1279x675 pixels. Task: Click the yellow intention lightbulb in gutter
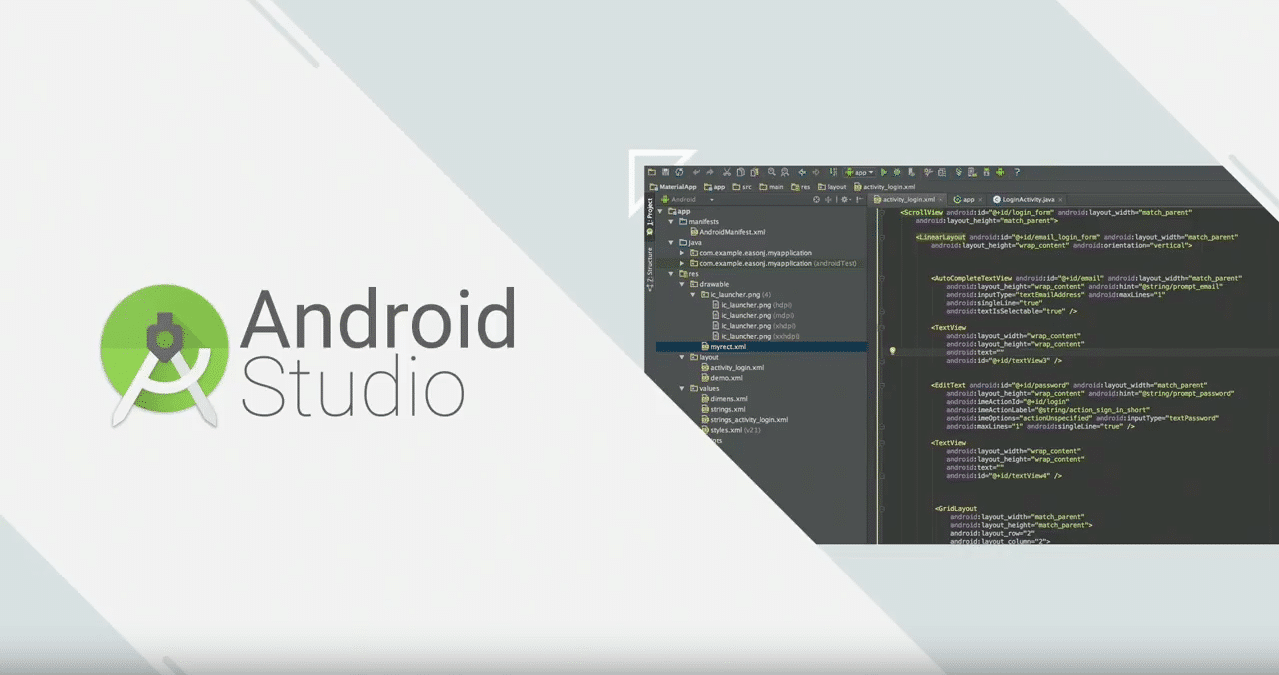tap(892, 352)
